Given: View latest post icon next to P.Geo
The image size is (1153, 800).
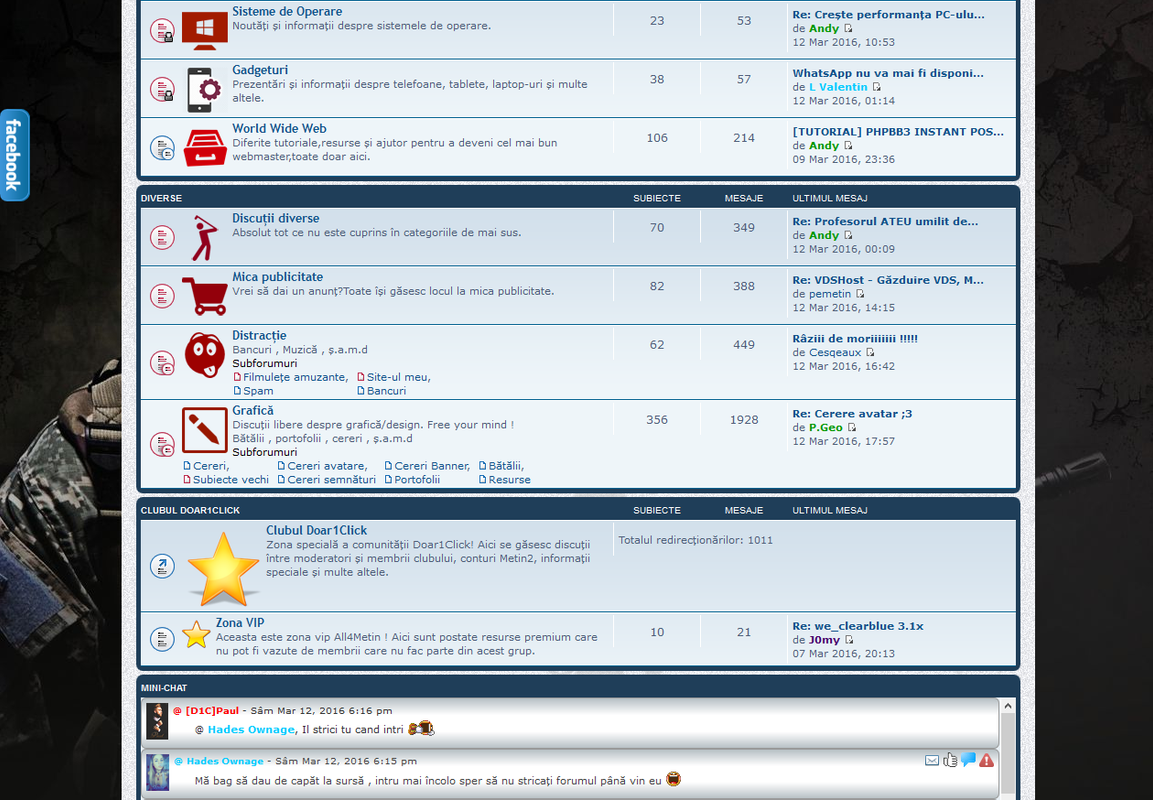Looking at the screenshot, I should pyautogui.click(x=852, y=428).
